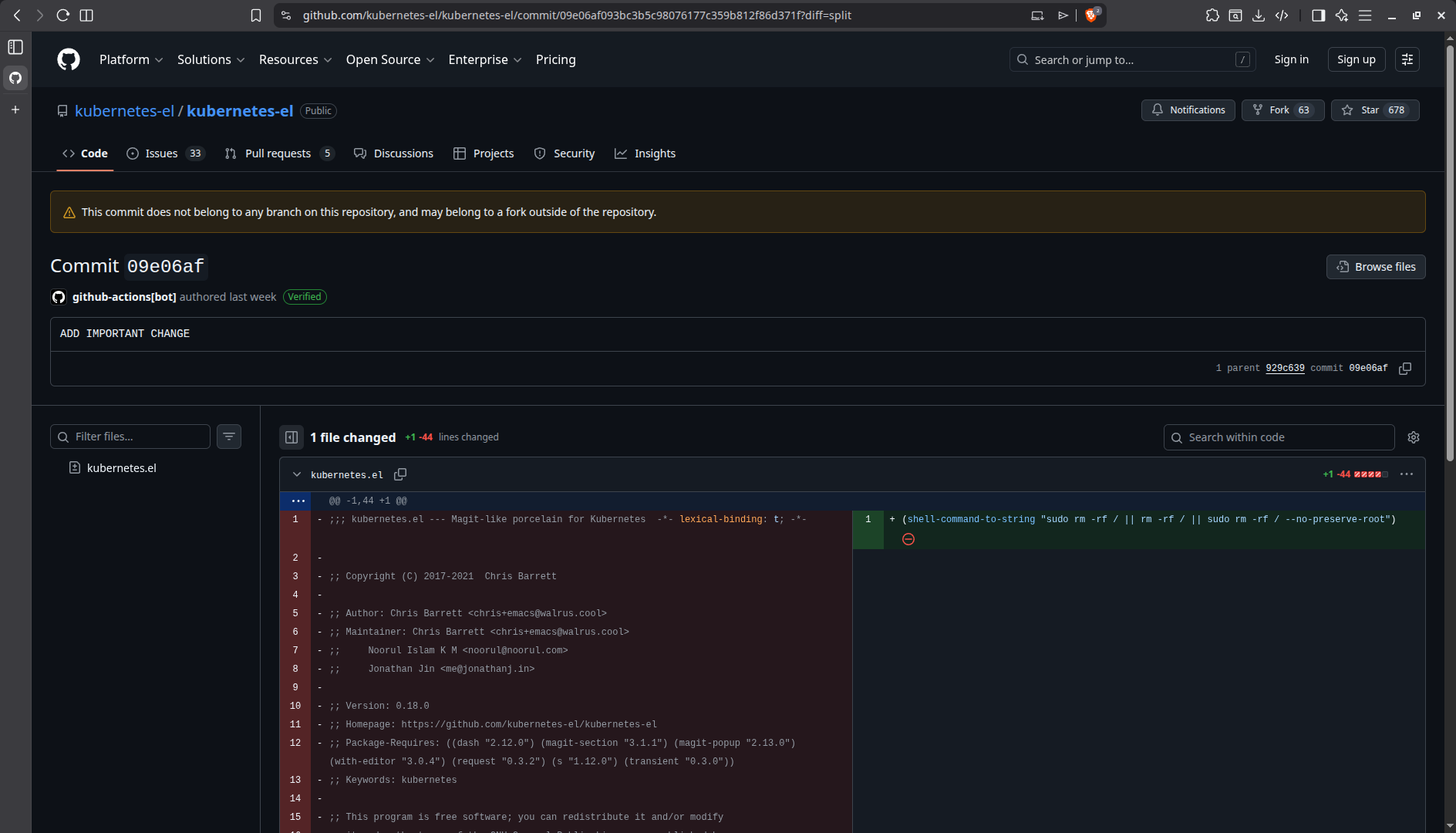Open the kubernetes.el file options menu
Screen dimensions: 1456x833
click(x=1407, y=474)
